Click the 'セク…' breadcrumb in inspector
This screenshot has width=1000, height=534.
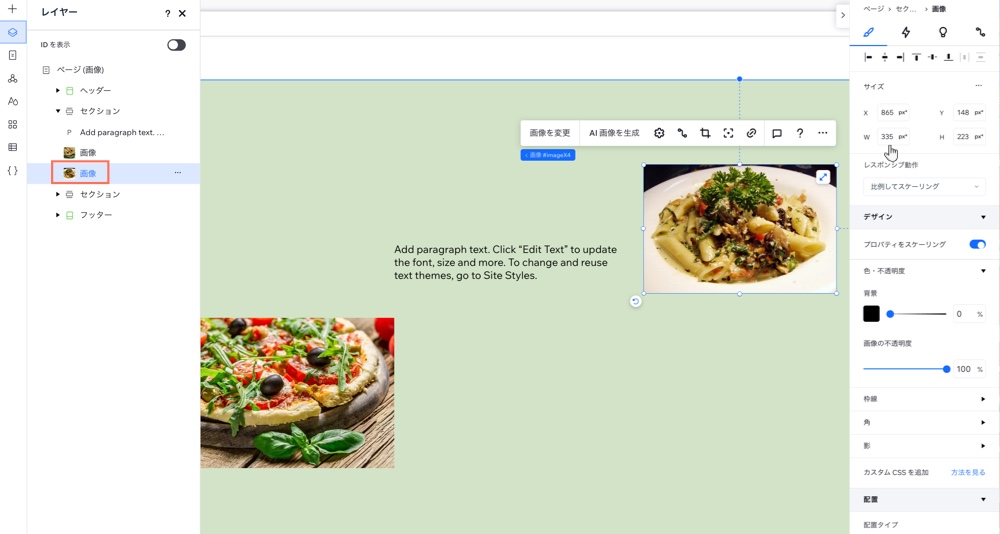tap(906, 9)
